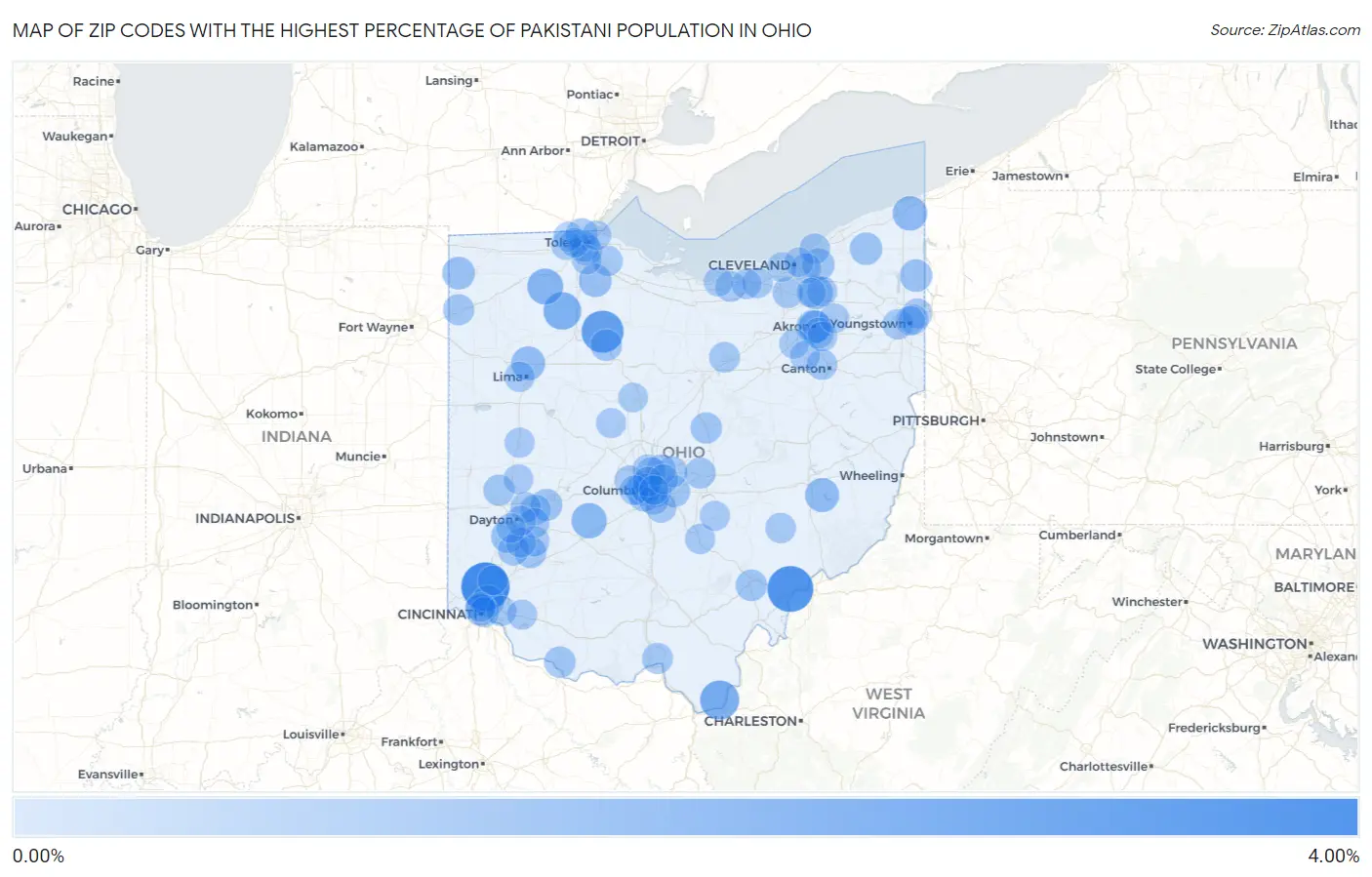
Task: Click the INDIANAPOLIS city label
Action: pos(245,518)
